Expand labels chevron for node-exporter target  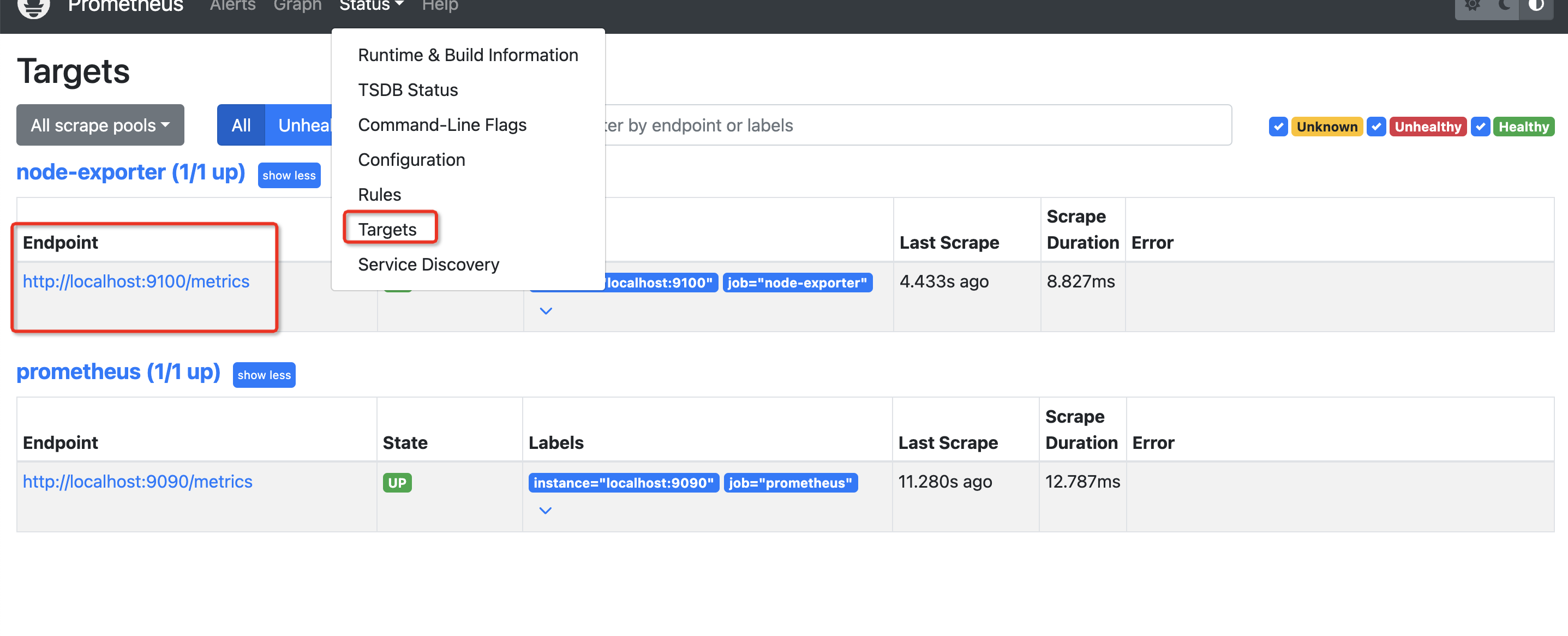[546, 311]
